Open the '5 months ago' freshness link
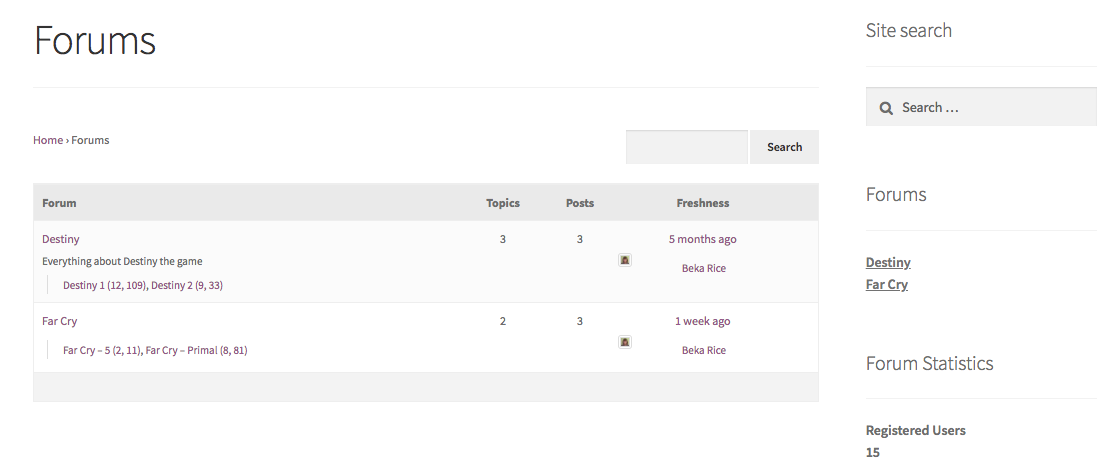1116x472 pixels. click(702, 239)
